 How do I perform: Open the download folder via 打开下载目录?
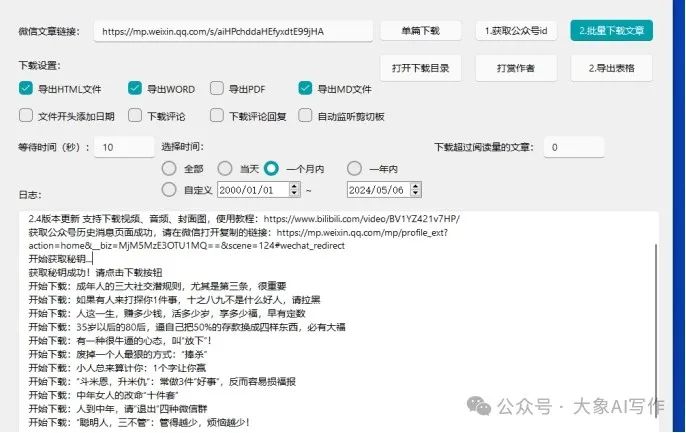point(420,68)
